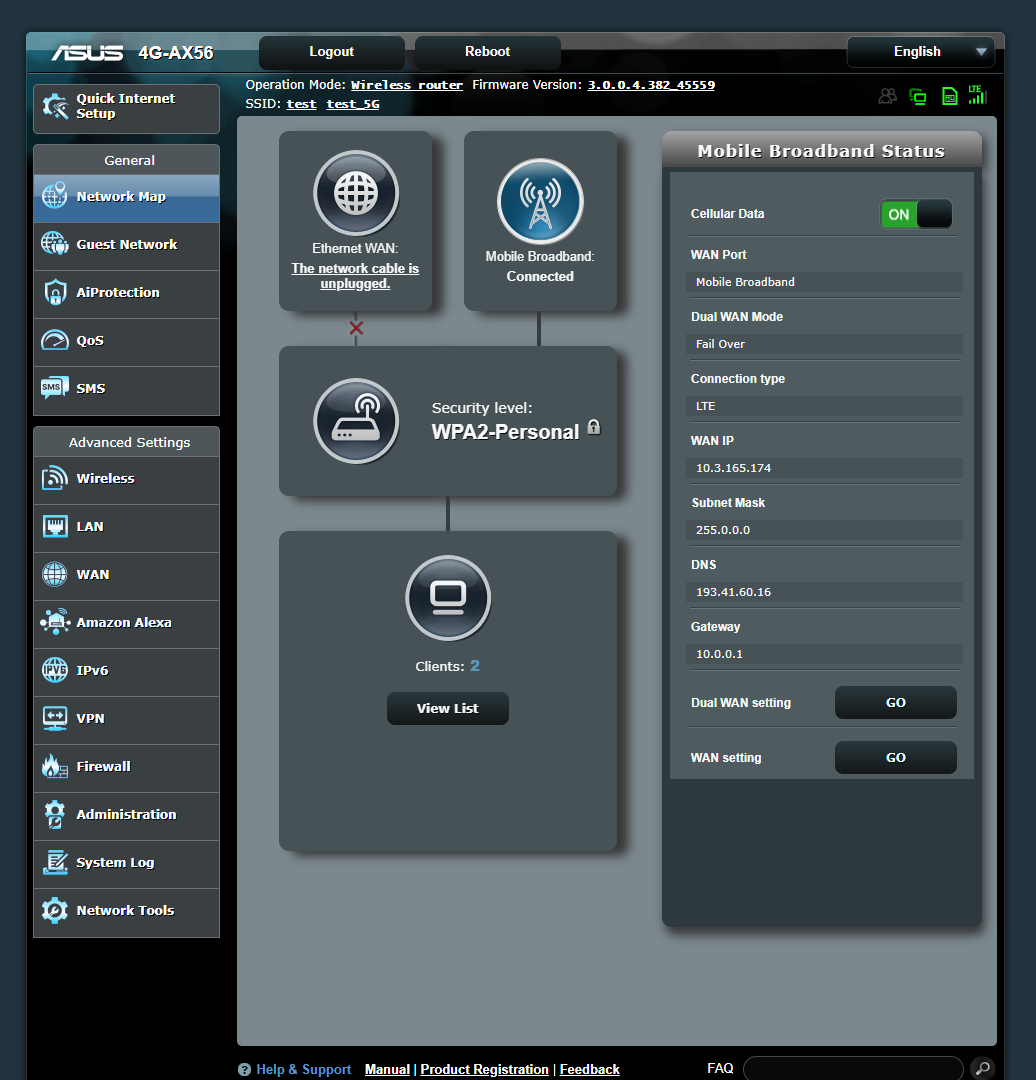Open Quick Internet Setup wizard icon
The image size is (1036, 1080).
[55, 106]
